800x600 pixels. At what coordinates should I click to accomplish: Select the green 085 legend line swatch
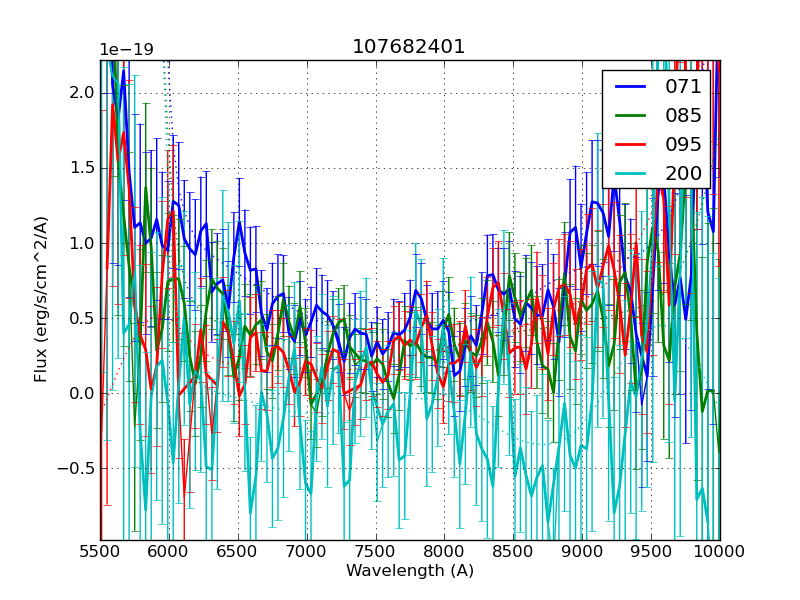[x=630, y=116]
